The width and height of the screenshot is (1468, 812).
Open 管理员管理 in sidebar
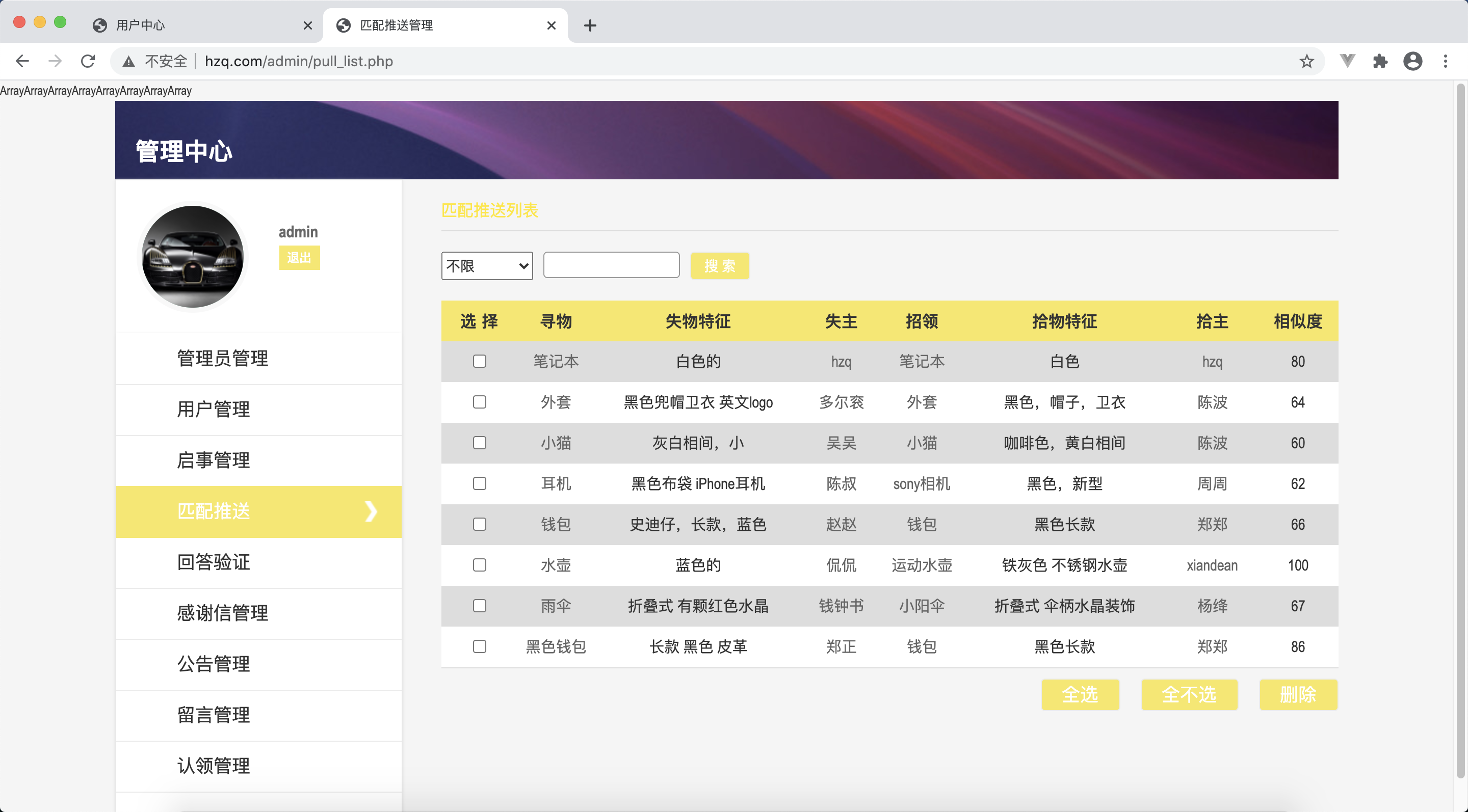click(259, 358)
